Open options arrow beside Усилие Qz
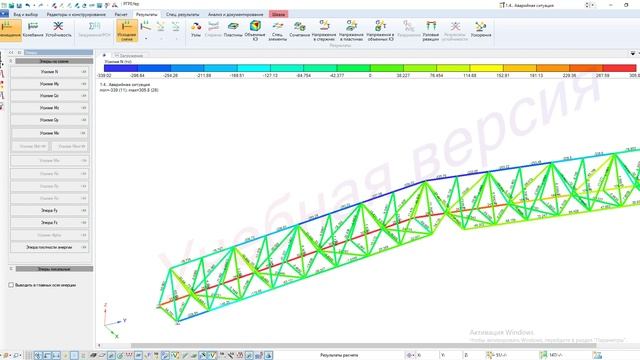 84,96
